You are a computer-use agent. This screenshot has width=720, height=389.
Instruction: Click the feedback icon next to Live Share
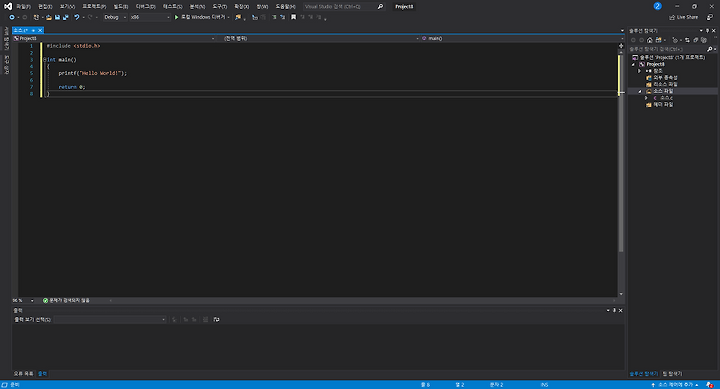(x=710, y=17)
